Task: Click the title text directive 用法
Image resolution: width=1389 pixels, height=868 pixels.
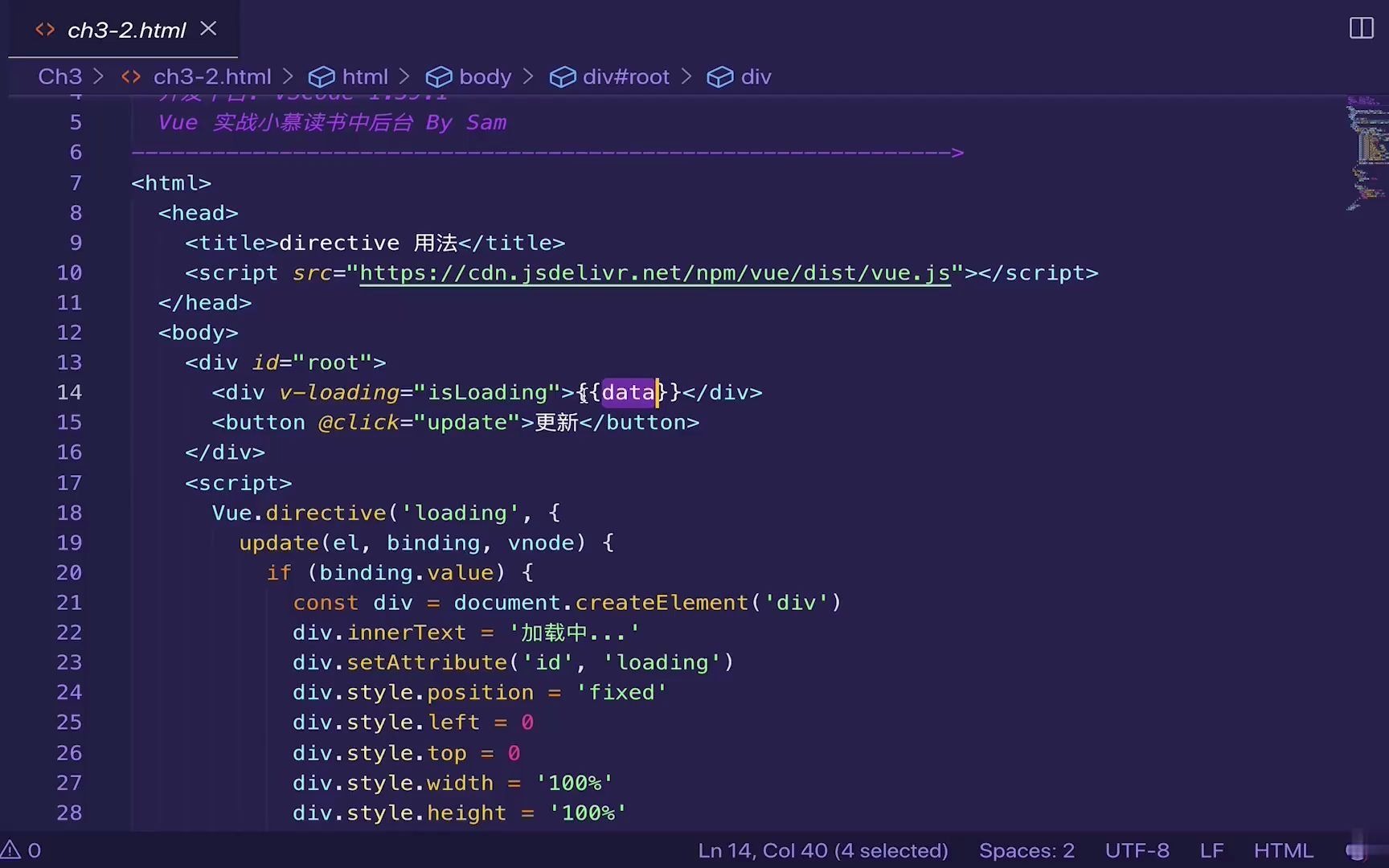Action: 368,243
